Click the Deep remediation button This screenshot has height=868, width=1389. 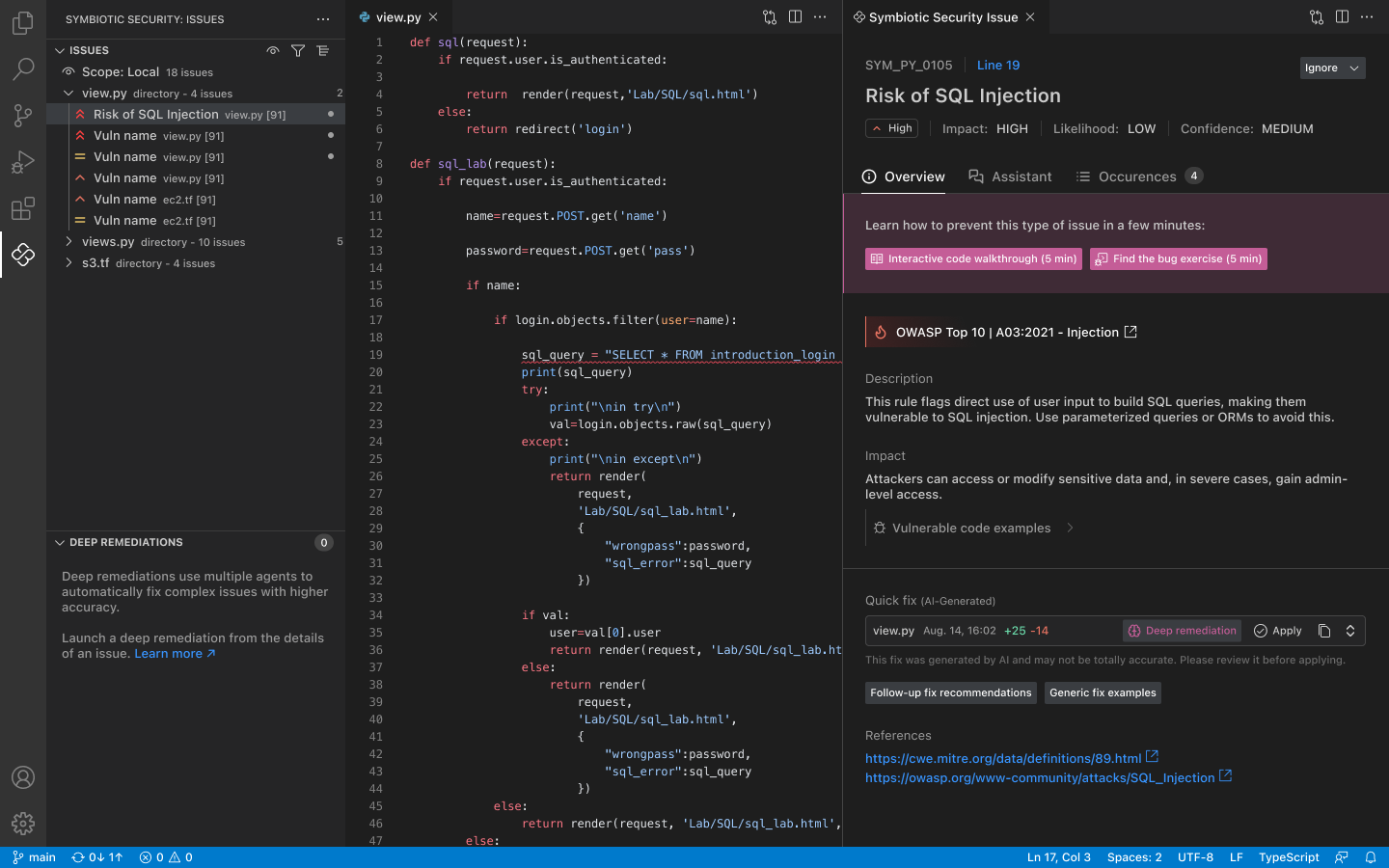[1182, 631]
